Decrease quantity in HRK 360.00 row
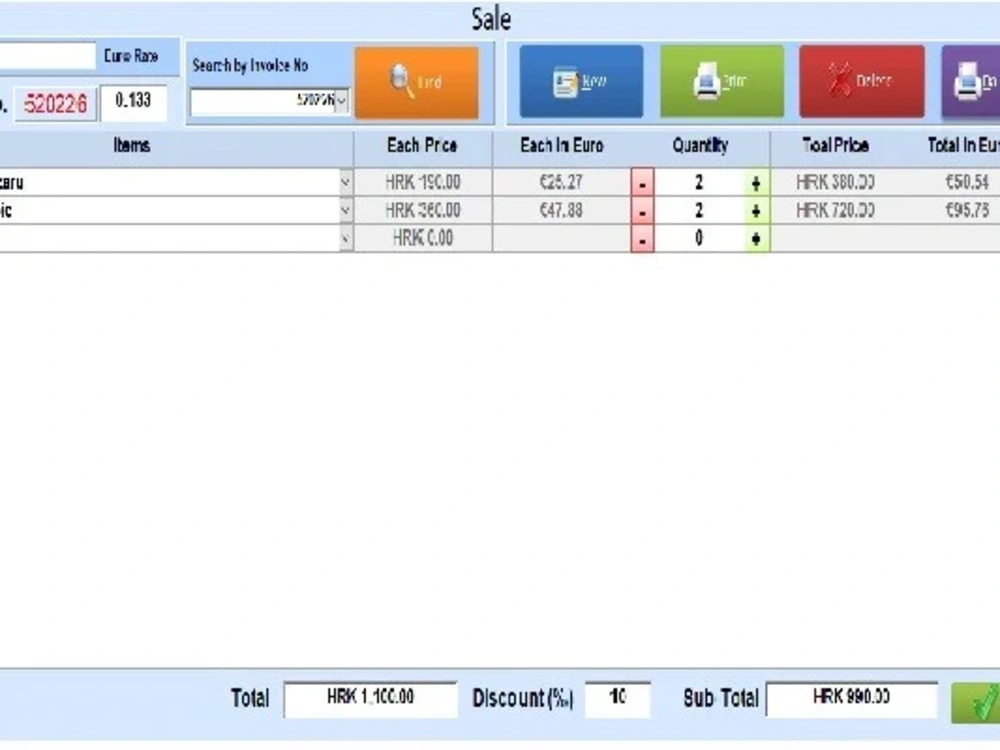The height and width of the screenshot is (750, 1000). click(642, 211)
